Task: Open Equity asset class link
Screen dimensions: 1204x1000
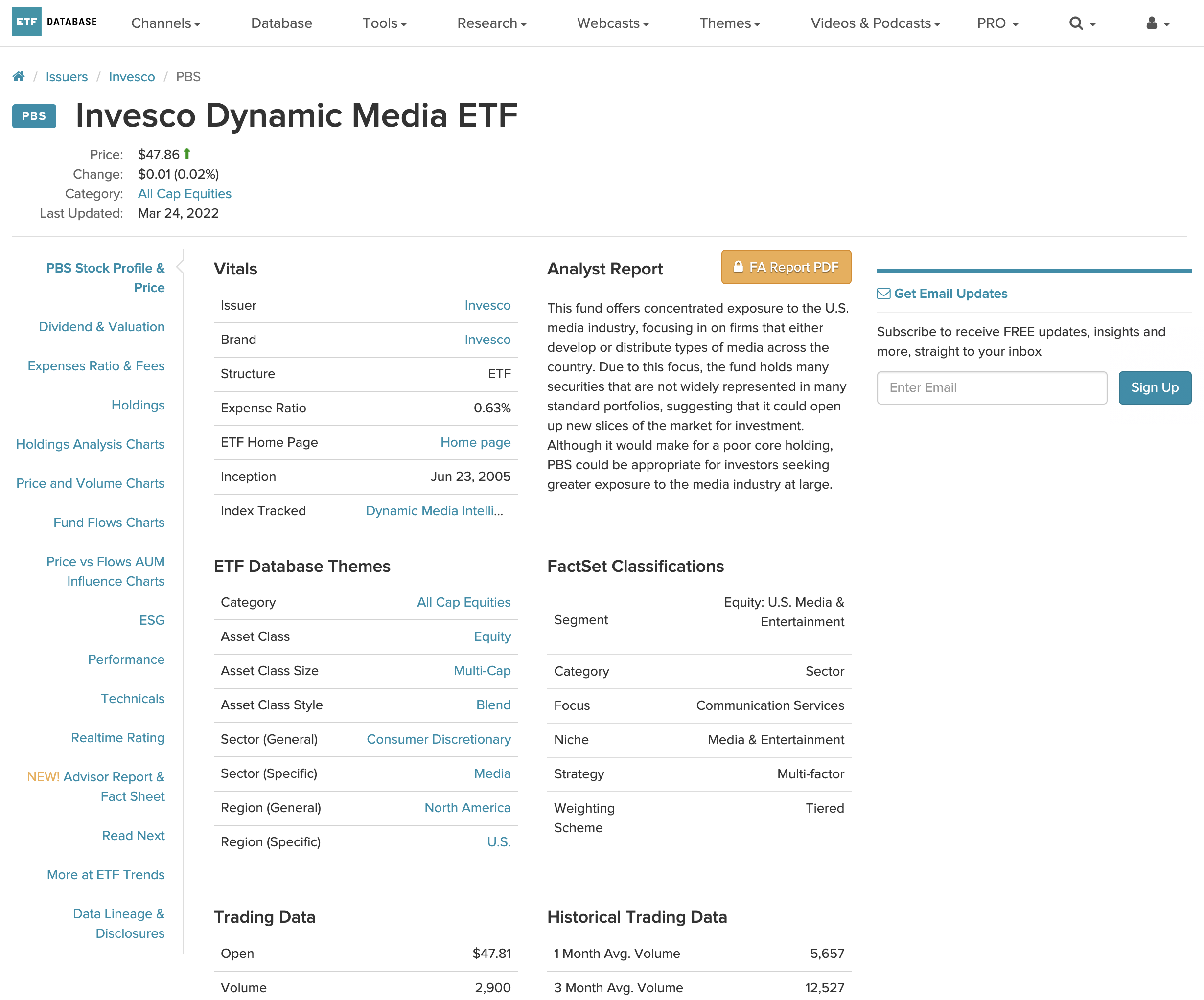Action: [x=492, y=636]
